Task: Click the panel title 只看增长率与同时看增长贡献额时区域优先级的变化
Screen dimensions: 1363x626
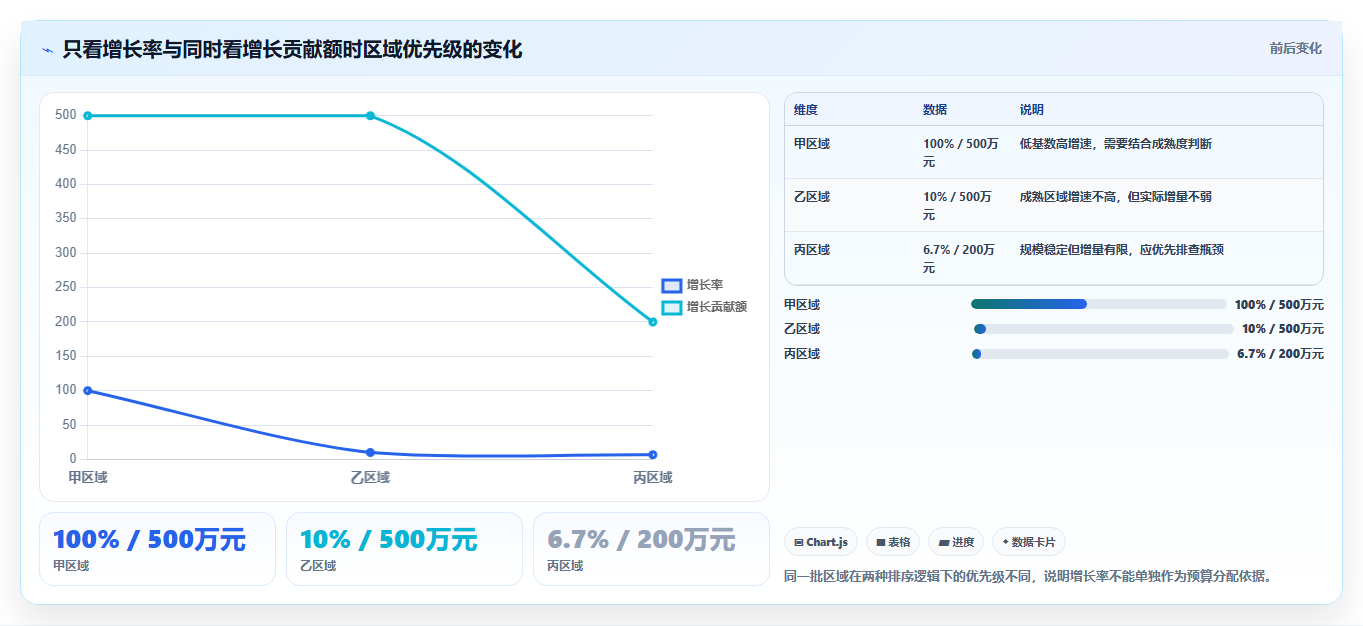Action: point(292,50)
